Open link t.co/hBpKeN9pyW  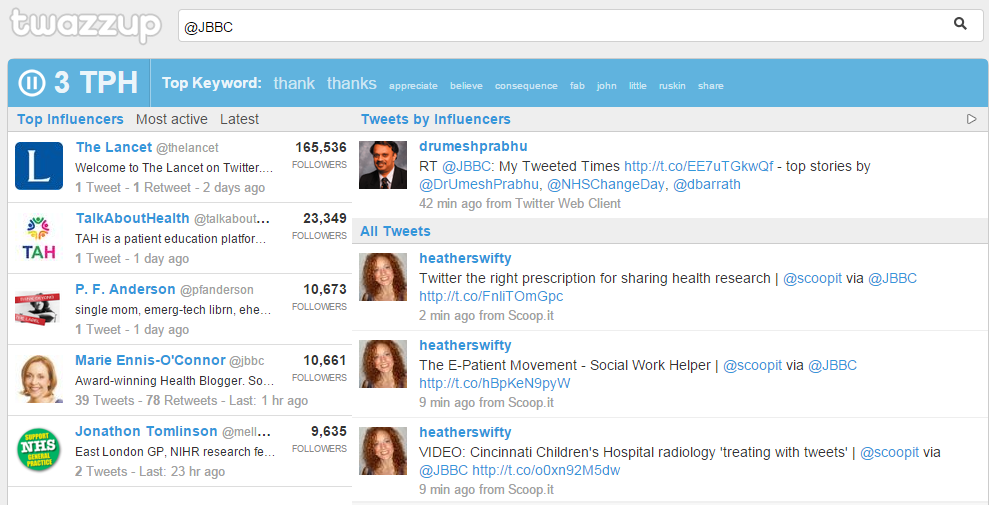494,383
